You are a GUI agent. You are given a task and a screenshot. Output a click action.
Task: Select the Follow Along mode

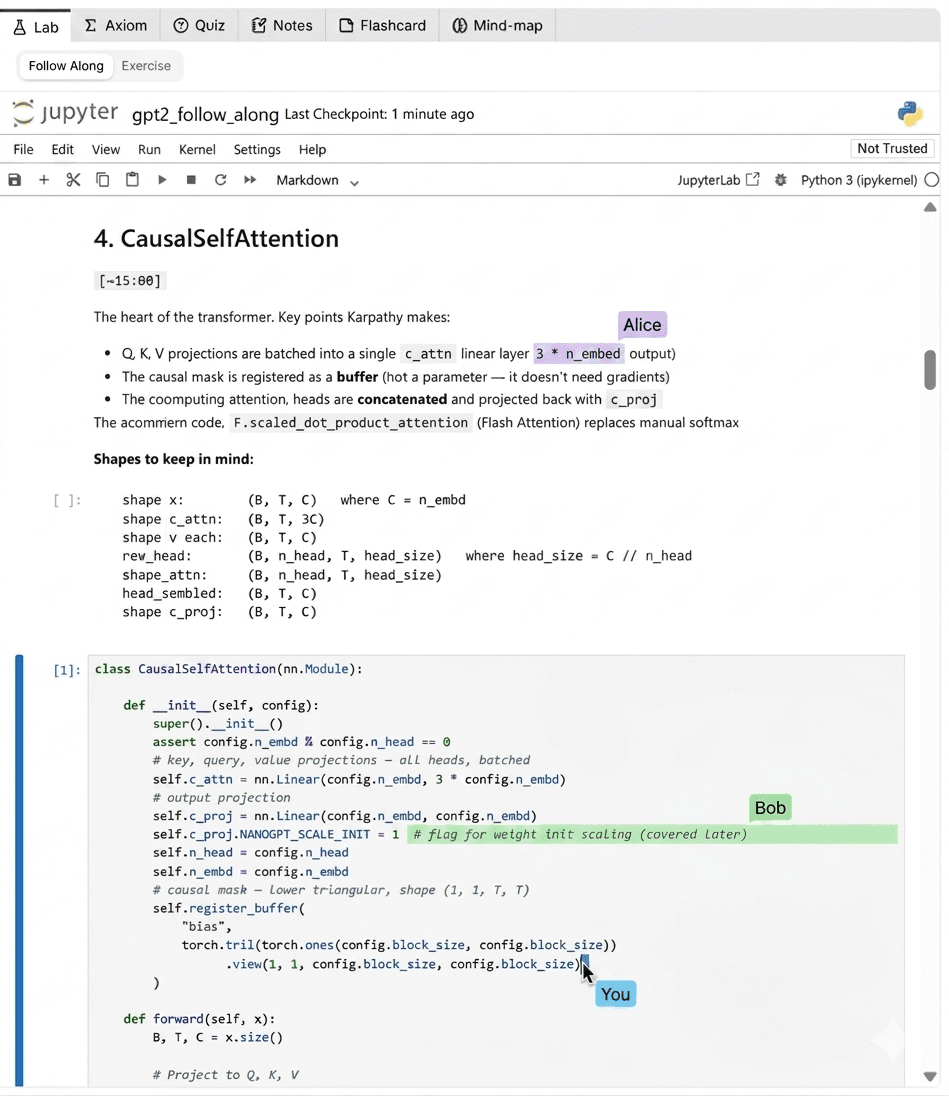[x=66, y=66]
